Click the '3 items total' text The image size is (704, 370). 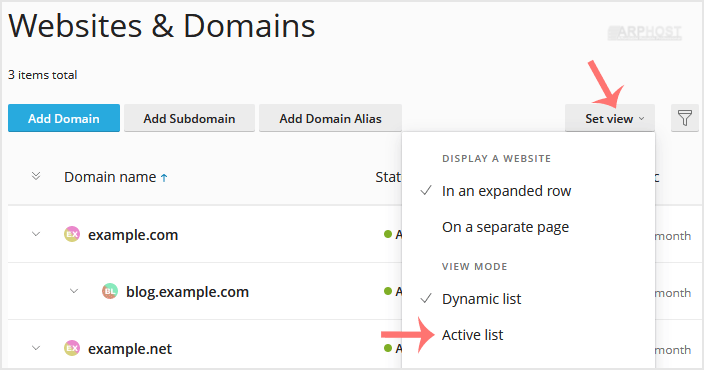tap(43, 75)
